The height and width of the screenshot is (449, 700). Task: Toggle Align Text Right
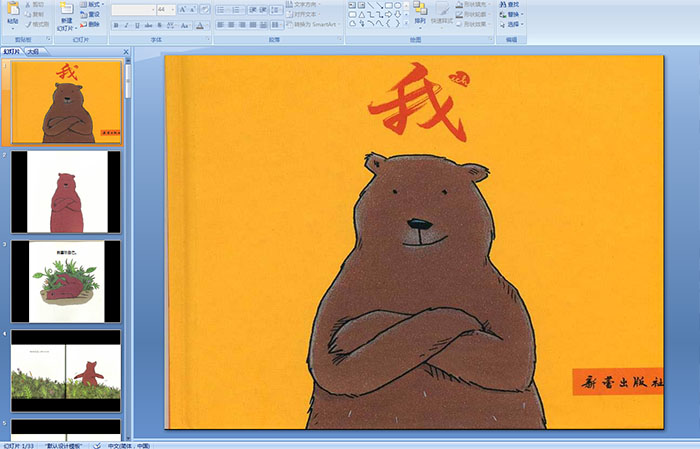coord(242,25)
